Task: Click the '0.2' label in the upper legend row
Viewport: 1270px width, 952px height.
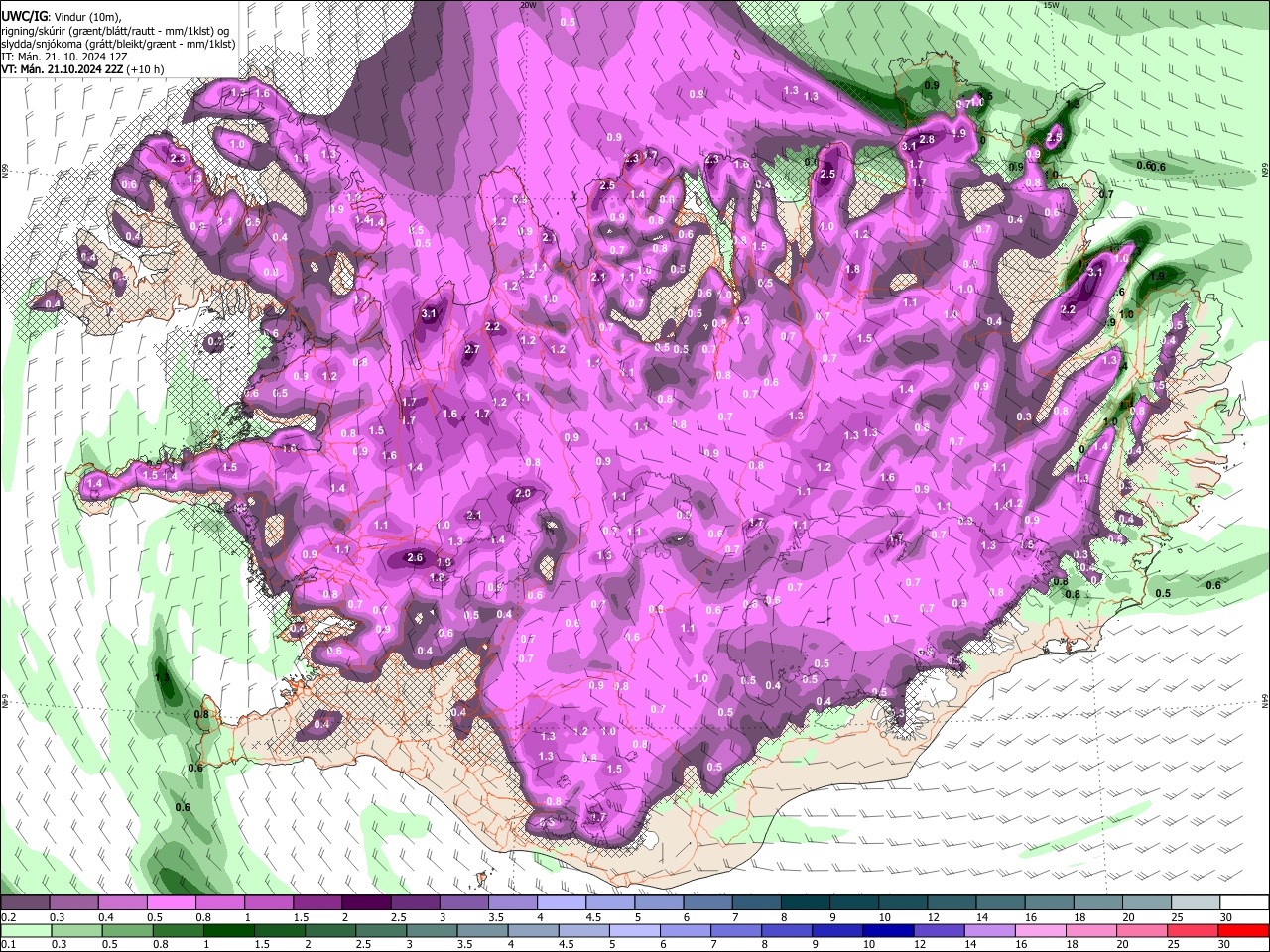Action: pyautogui.click(x=8, y=917)
